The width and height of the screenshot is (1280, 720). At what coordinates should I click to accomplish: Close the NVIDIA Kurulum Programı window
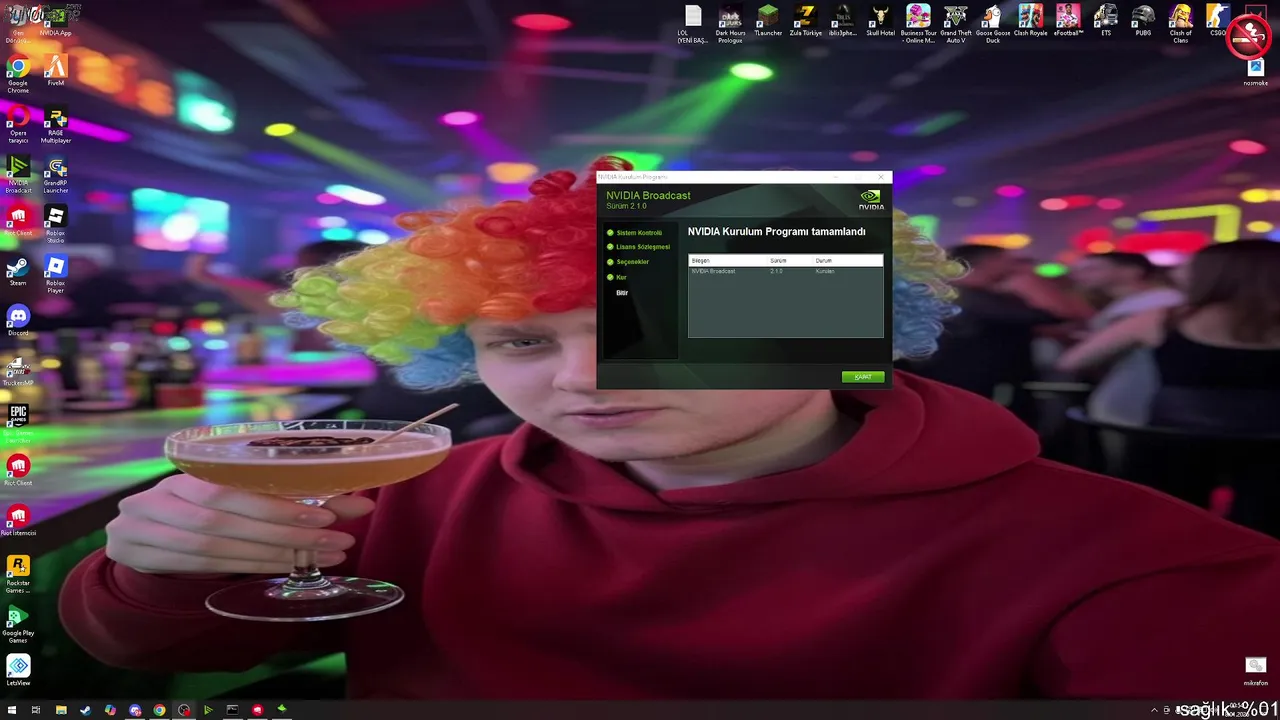[881, 177]
